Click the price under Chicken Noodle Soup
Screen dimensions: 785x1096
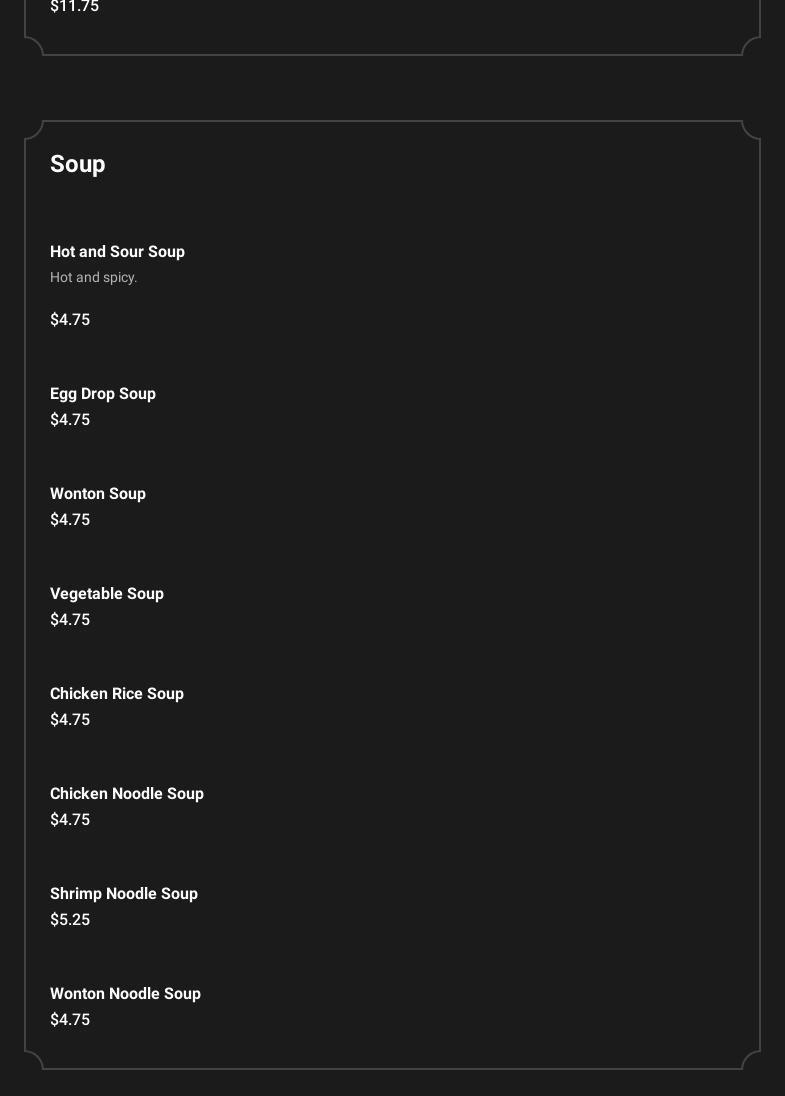70,820
